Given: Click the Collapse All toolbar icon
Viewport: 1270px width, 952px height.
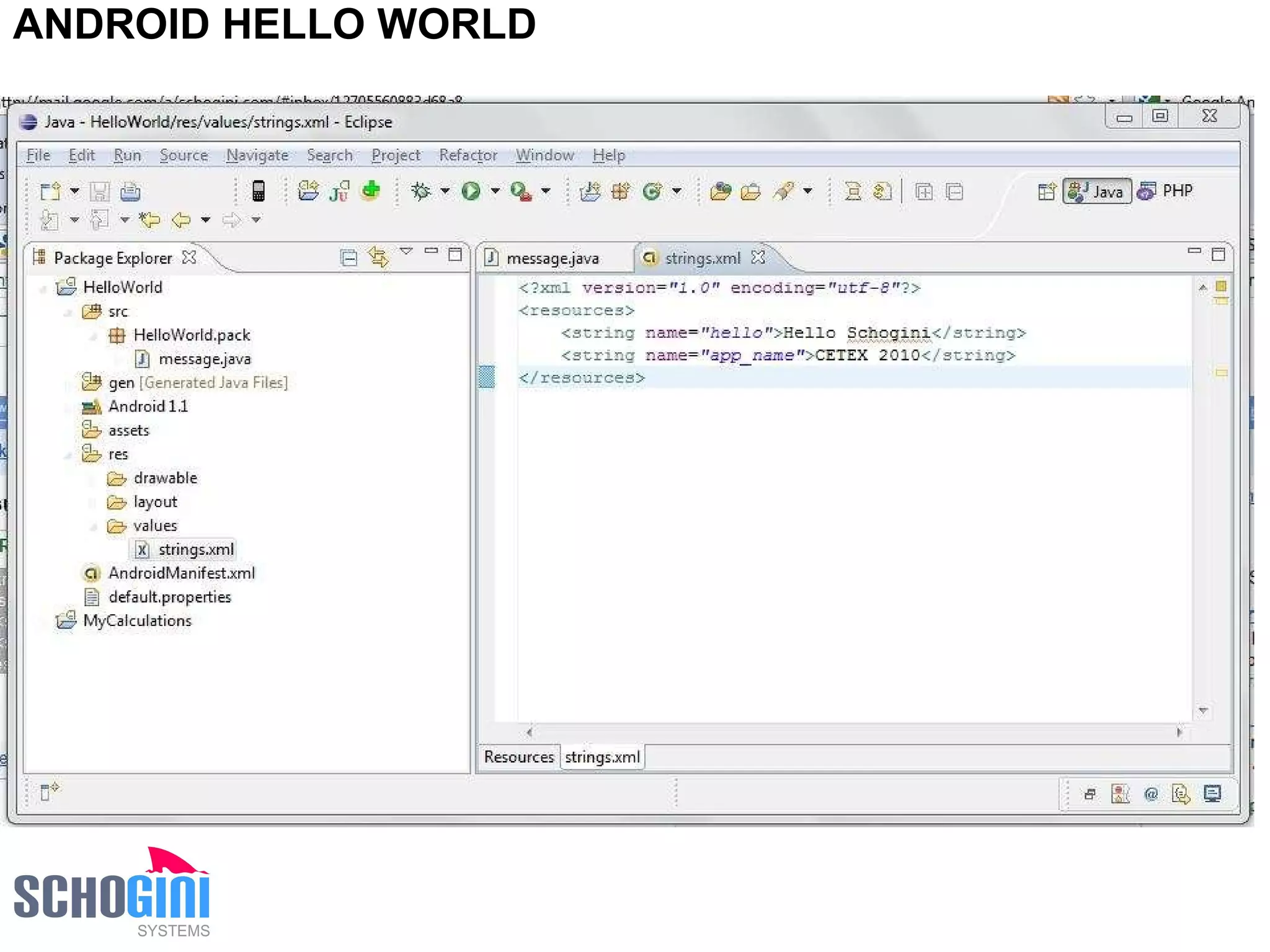Looking at the screenshot, I should click(955, 192).
